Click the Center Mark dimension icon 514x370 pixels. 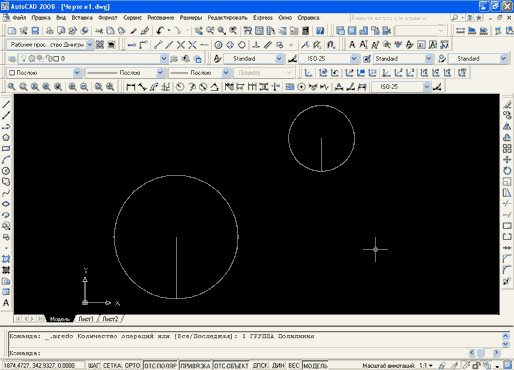(x=301, y=87)
